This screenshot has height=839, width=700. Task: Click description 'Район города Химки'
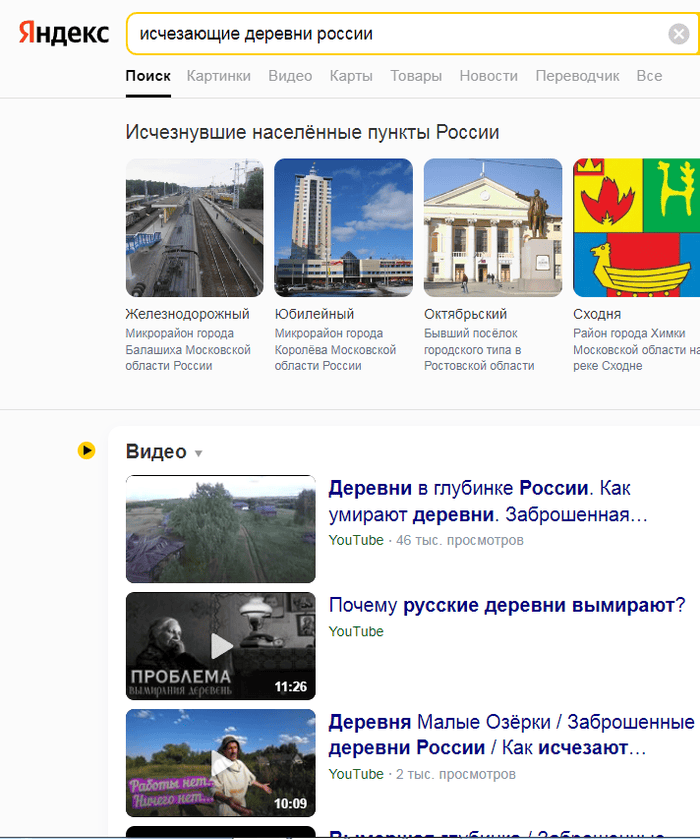[x=636, y=349]
